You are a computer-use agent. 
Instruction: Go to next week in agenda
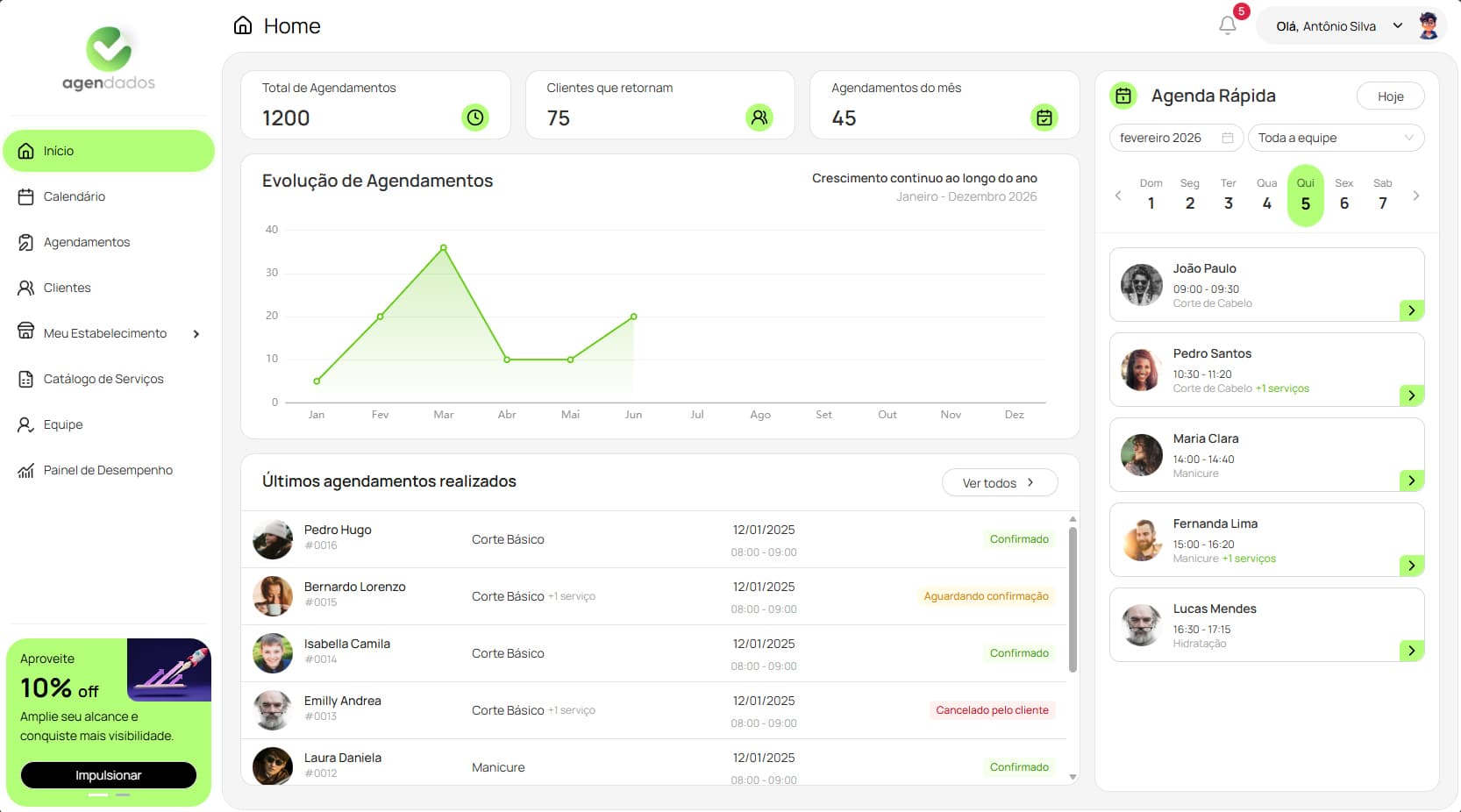1416,196
